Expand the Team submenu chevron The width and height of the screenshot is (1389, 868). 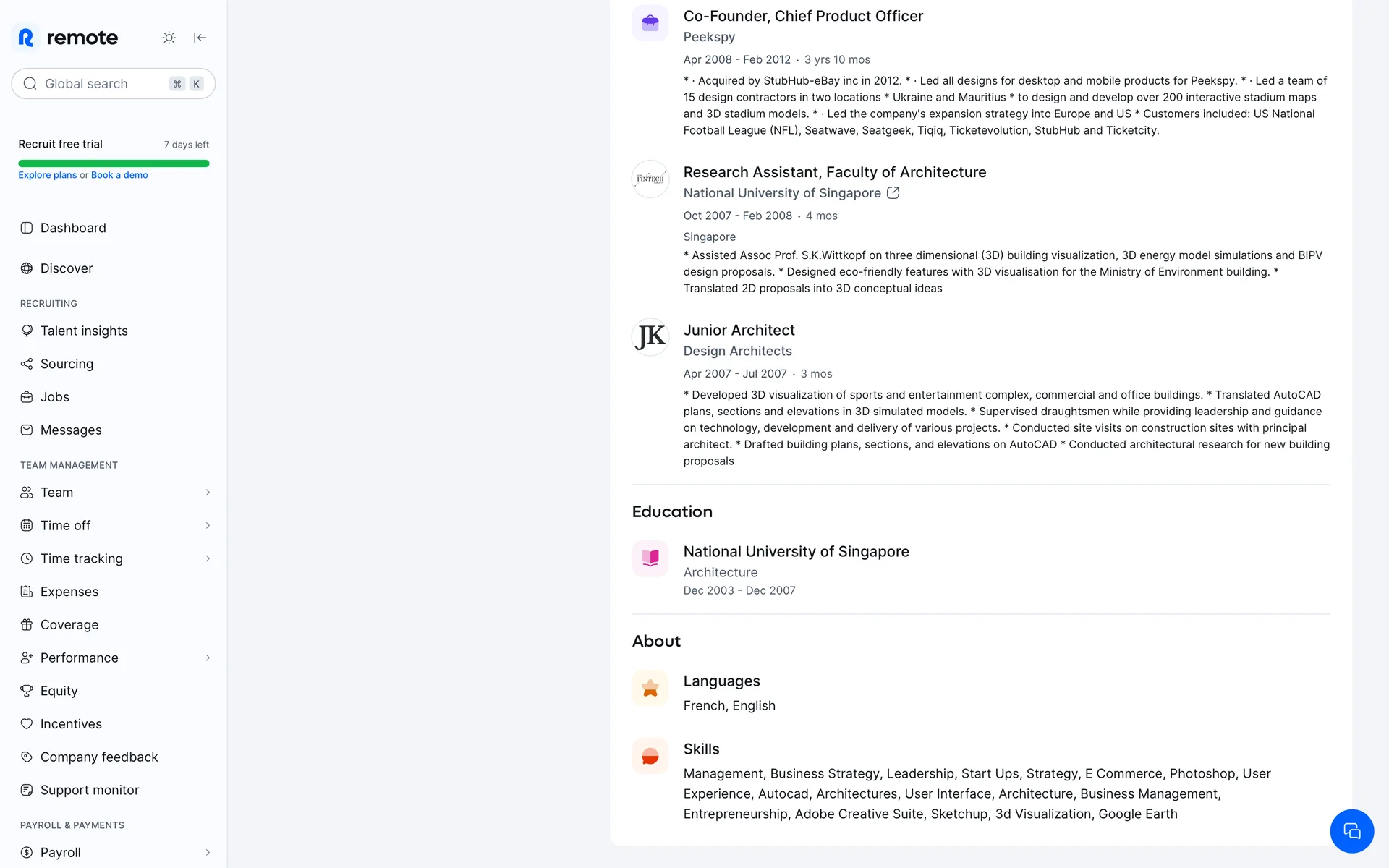click(208, 493)
